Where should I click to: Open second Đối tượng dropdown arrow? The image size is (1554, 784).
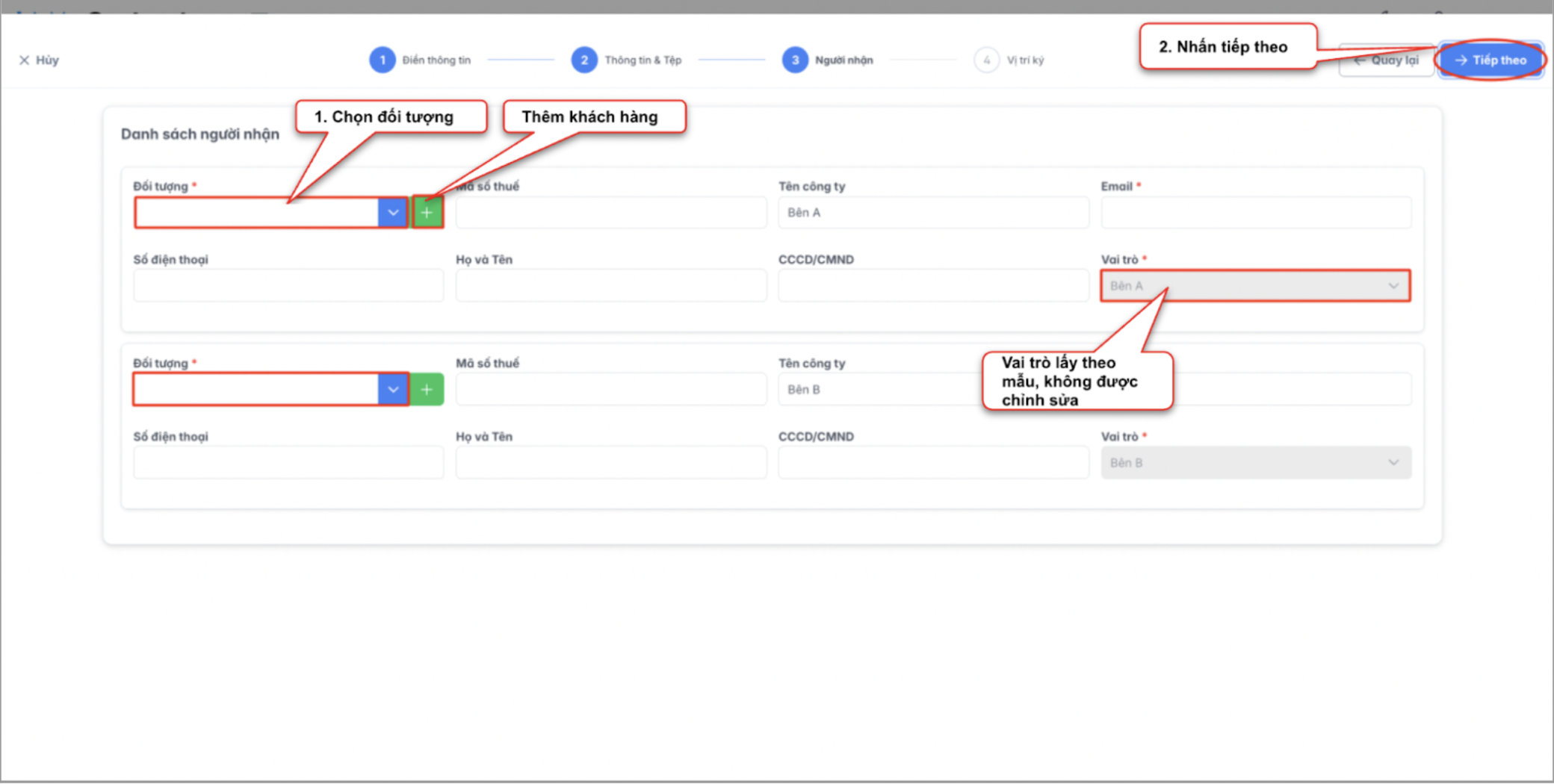[393, 390]
